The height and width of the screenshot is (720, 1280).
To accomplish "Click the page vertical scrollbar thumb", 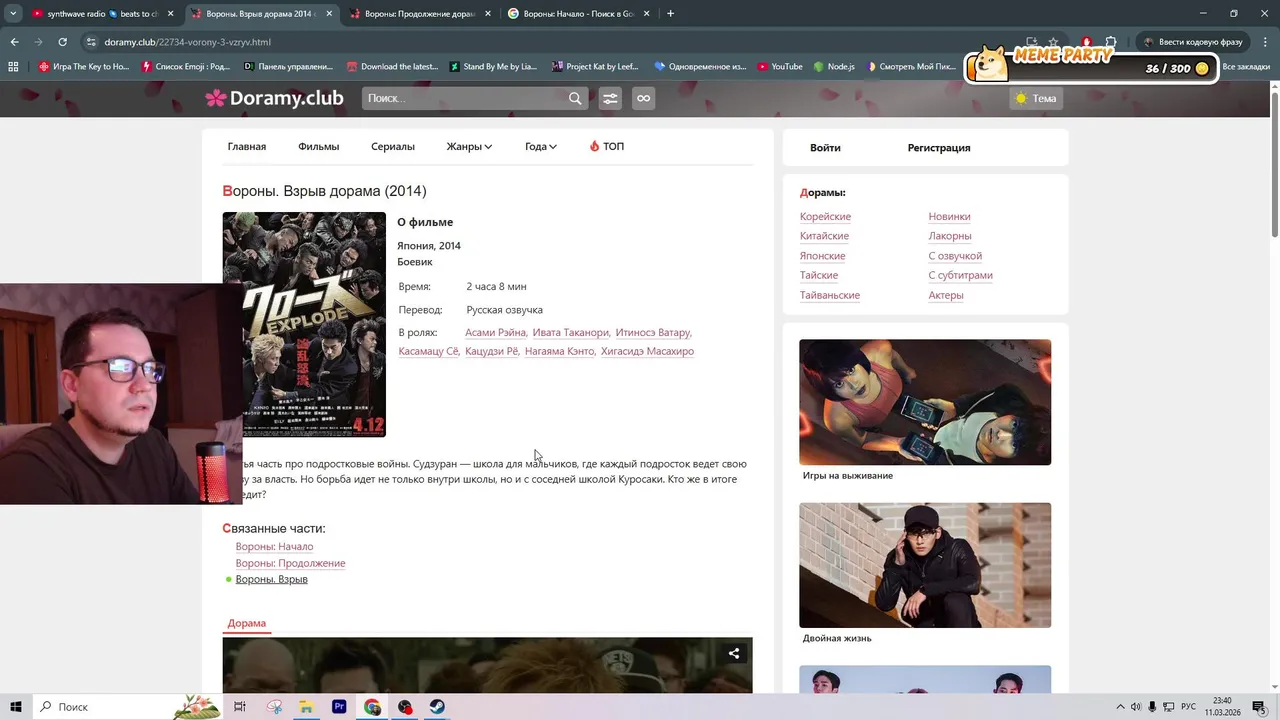I will pos(1275,165).
